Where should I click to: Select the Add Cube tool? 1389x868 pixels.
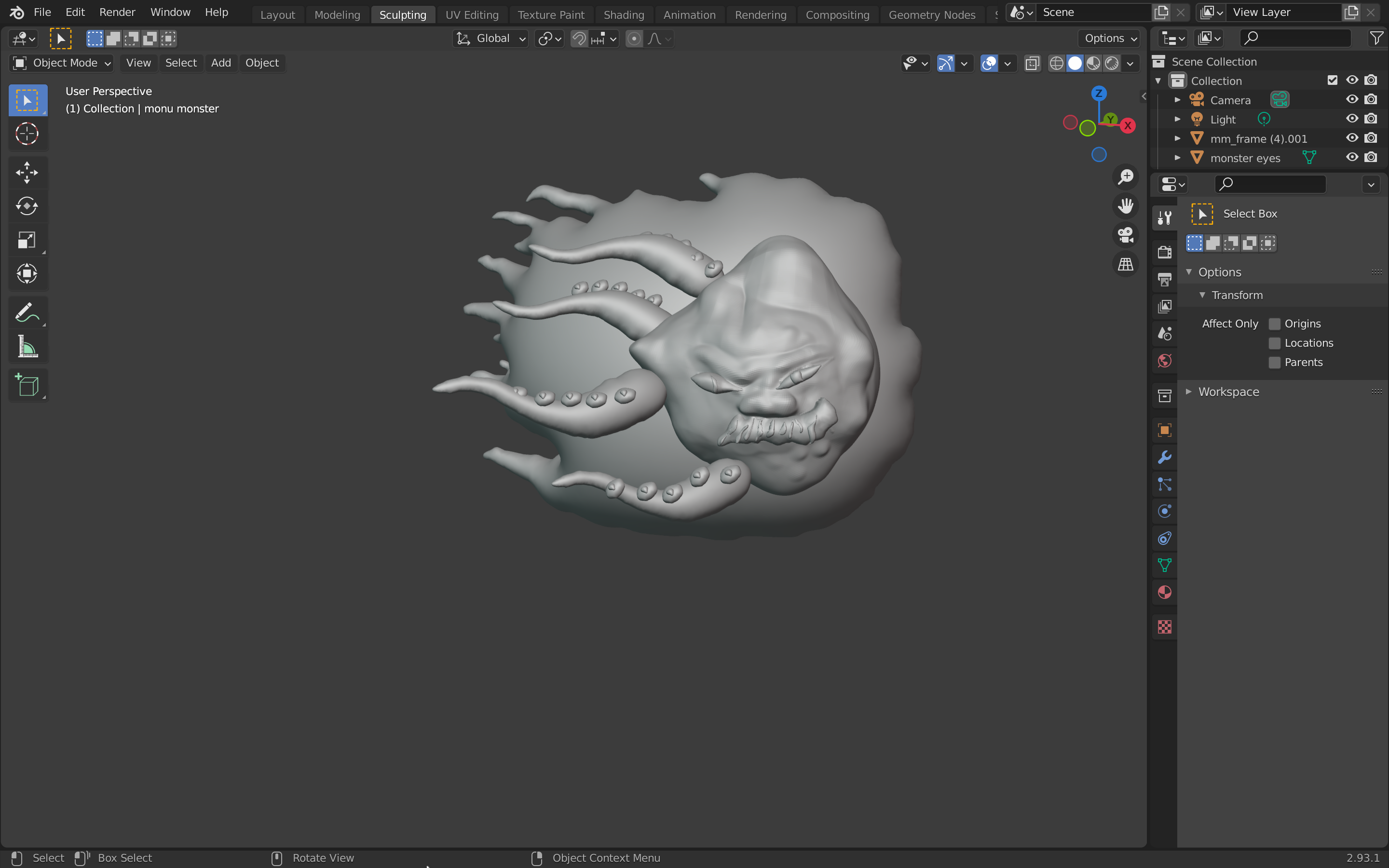click(x=27, y=385)
